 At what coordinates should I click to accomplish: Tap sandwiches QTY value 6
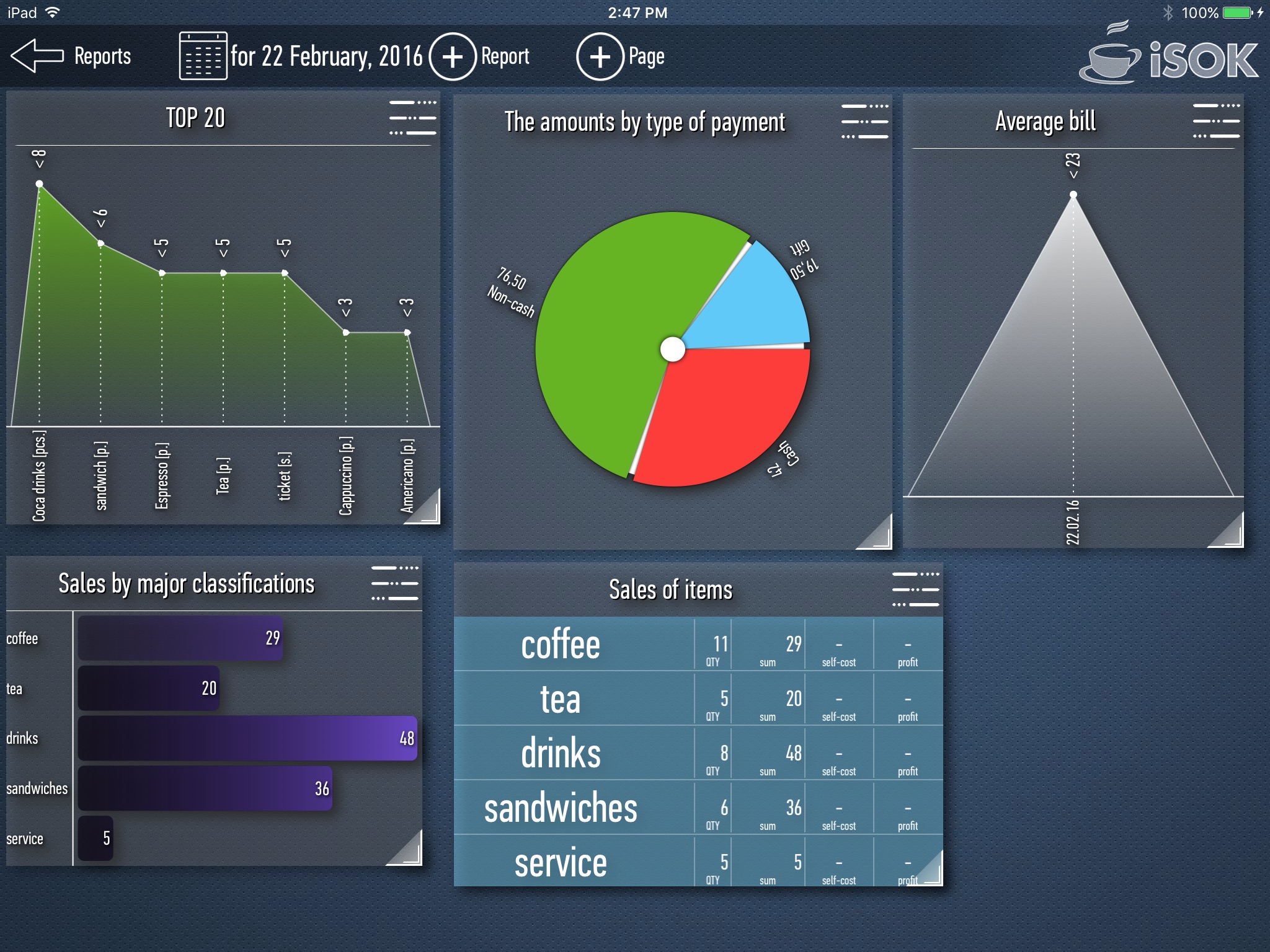724,808
